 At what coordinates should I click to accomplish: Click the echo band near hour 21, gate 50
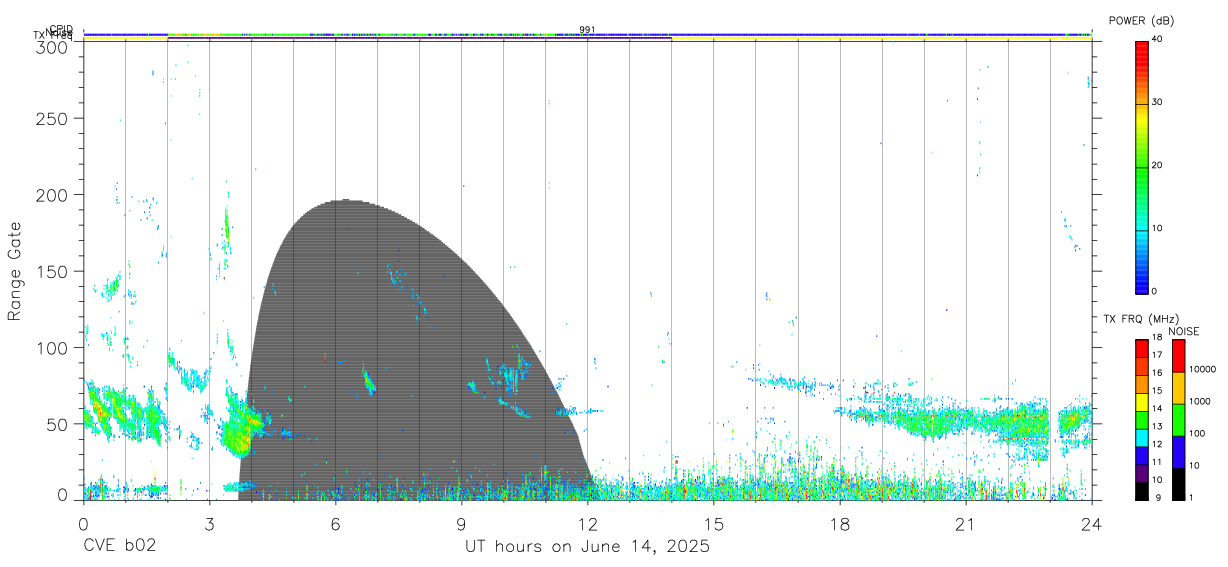pos(950,420)
